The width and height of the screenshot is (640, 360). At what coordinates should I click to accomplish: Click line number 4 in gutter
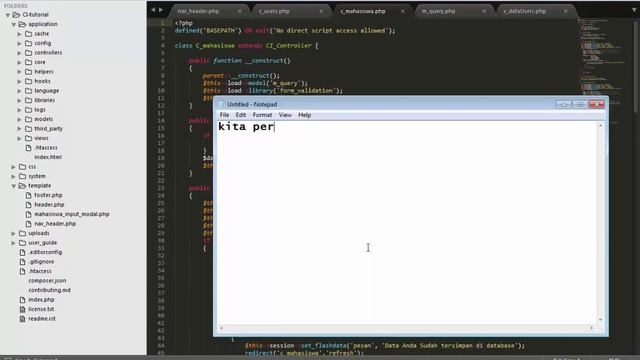[162, 46]
